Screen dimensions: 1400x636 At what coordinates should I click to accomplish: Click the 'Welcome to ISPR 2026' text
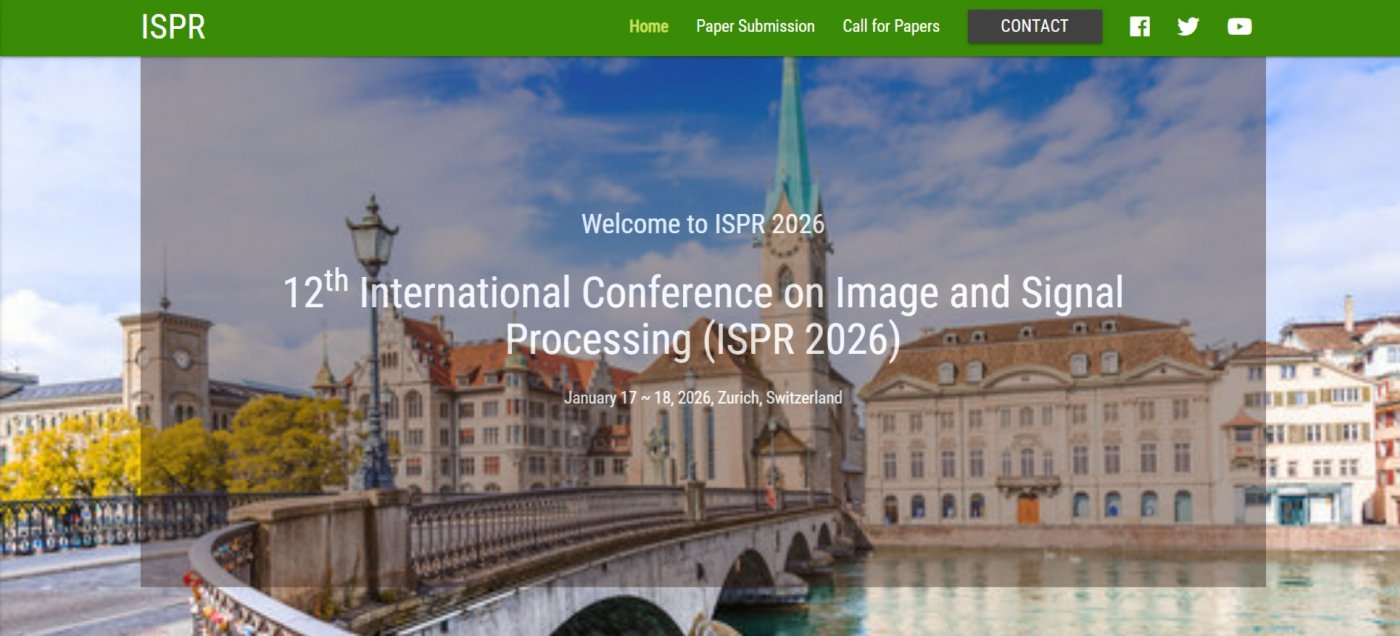703,223
